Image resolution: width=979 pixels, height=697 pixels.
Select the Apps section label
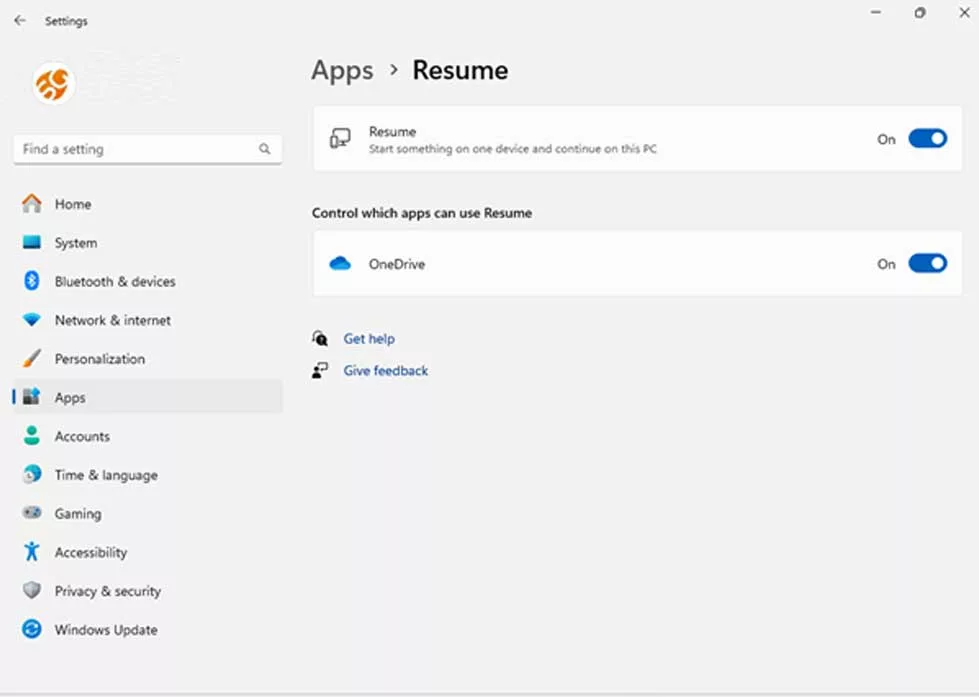point(70,398)
